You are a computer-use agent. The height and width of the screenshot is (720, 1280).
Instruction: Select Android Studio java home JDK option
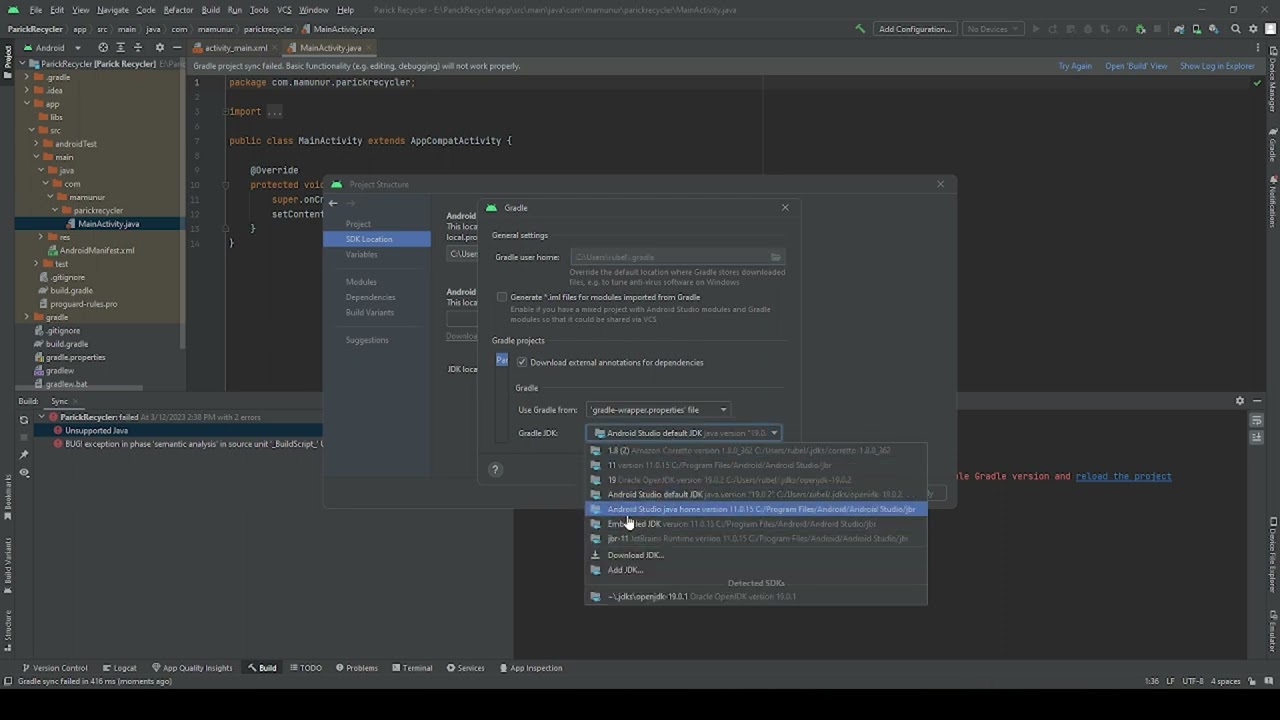pyautogui.click(x=756, y=509)
